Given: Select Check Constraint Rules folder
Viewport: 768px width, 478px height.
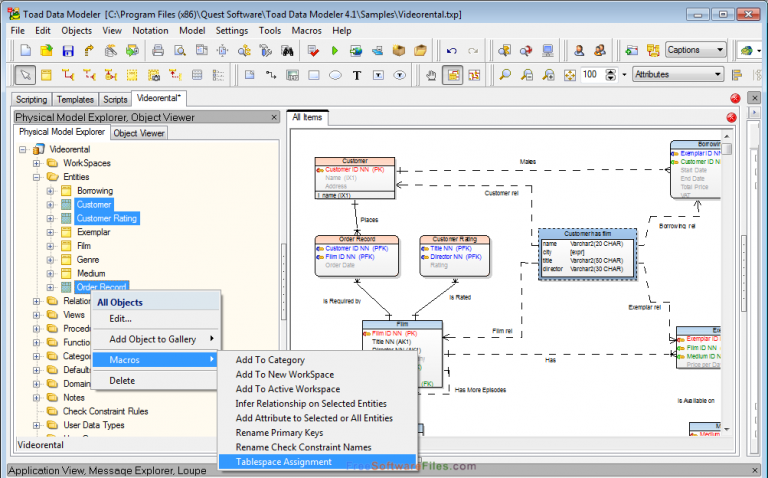Looking at the screenshot, I should (105, 411).
